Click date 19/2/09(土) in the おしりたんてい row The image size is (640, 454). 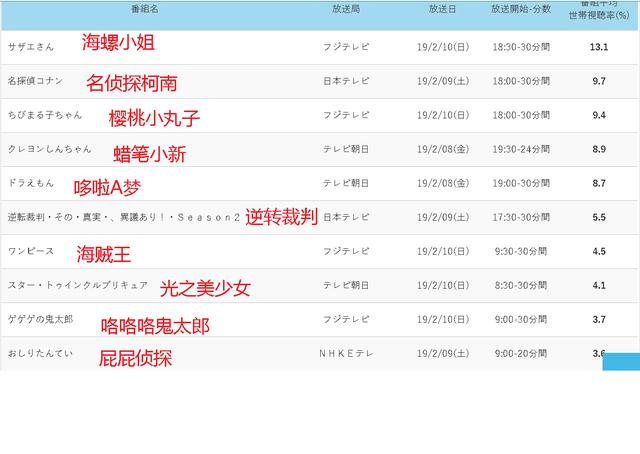(443, 353)
